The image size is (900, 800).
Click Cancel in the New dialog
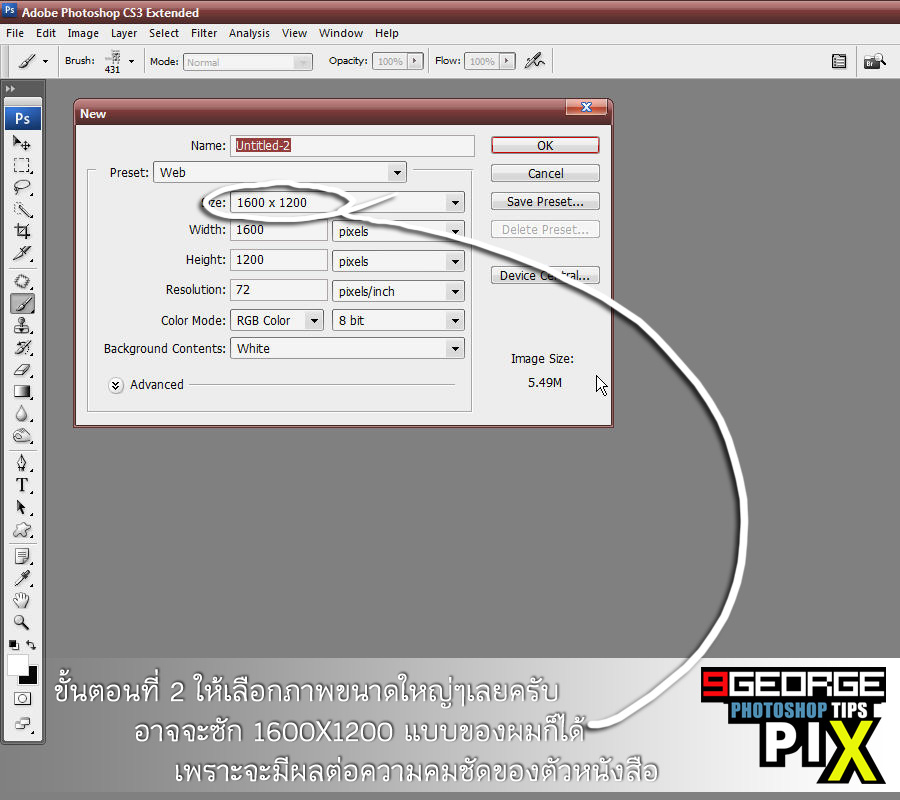pos(545,173)
